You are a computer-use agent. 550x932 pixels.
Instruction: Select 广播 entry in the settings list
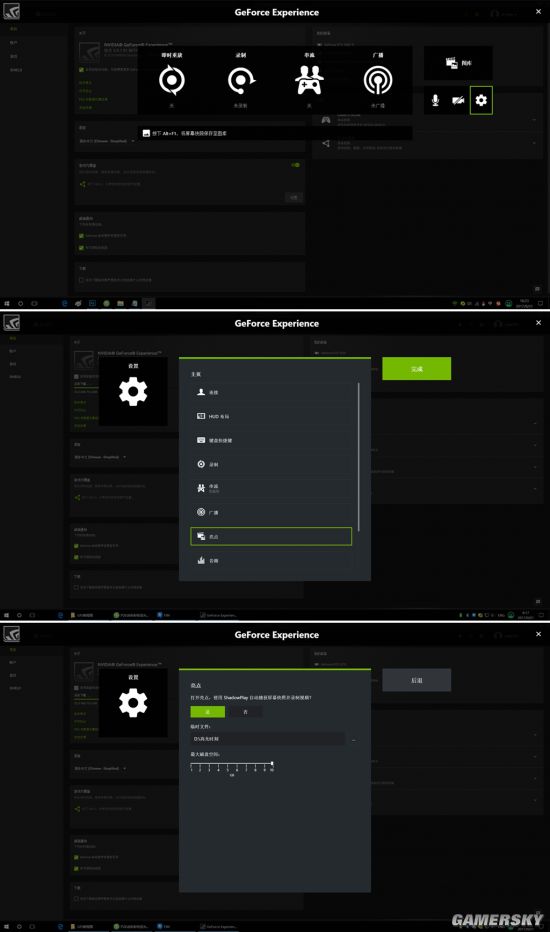[x=271, y=512]
